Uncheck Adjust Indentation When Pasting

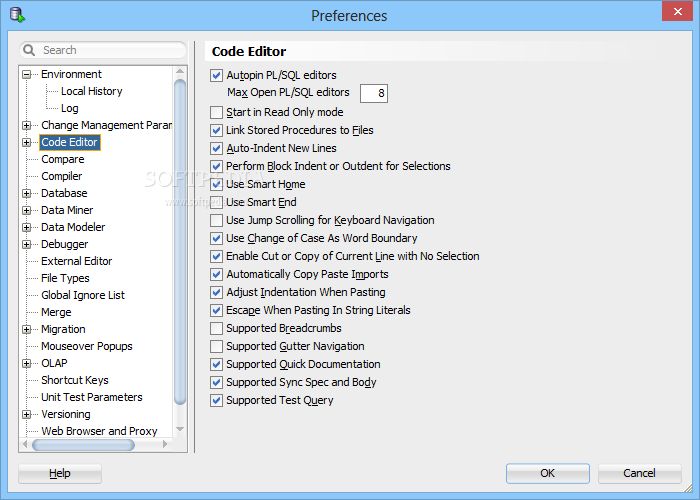click(x=217, y=292)
